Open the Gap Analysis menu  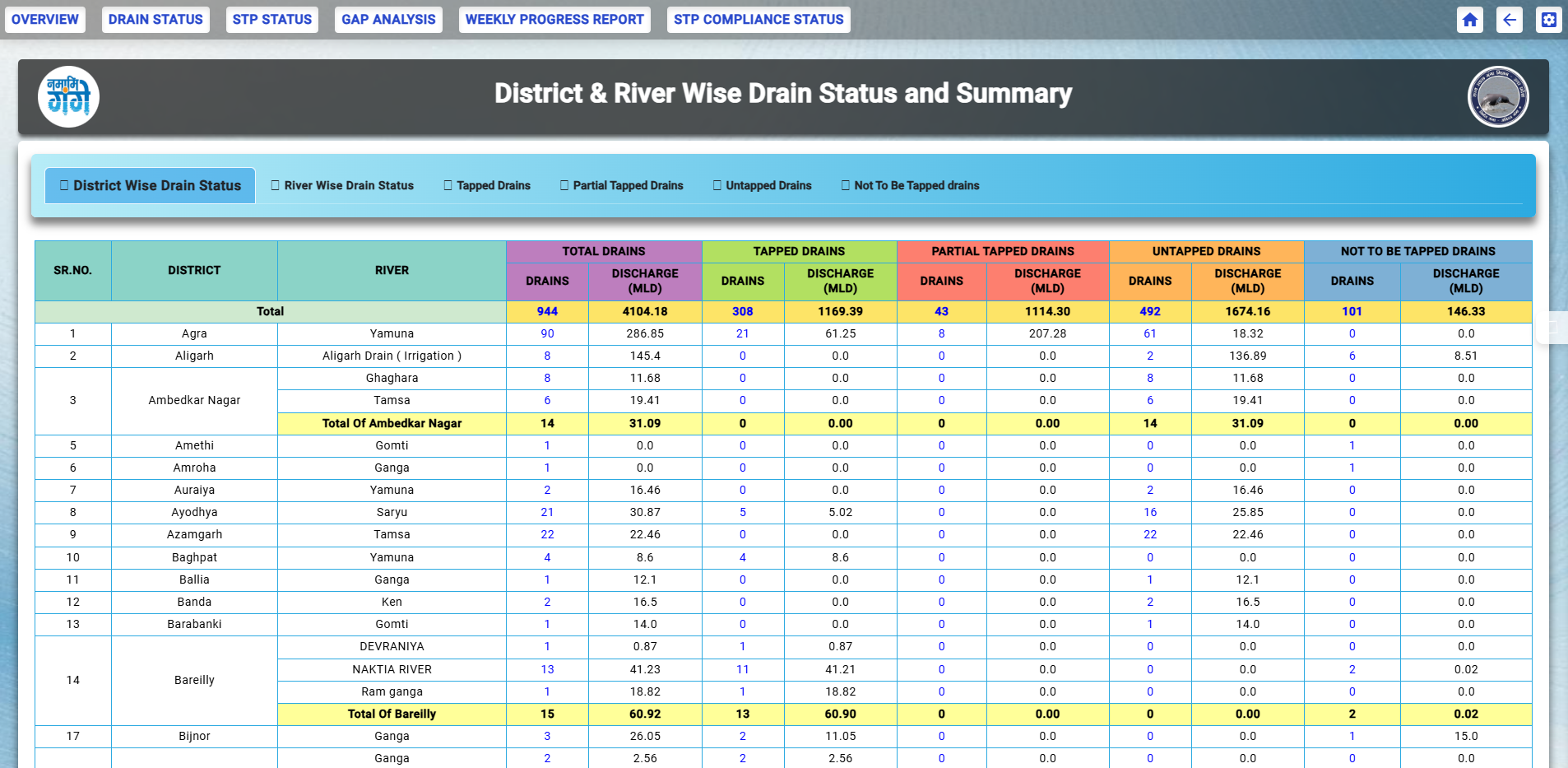point(388,20)
